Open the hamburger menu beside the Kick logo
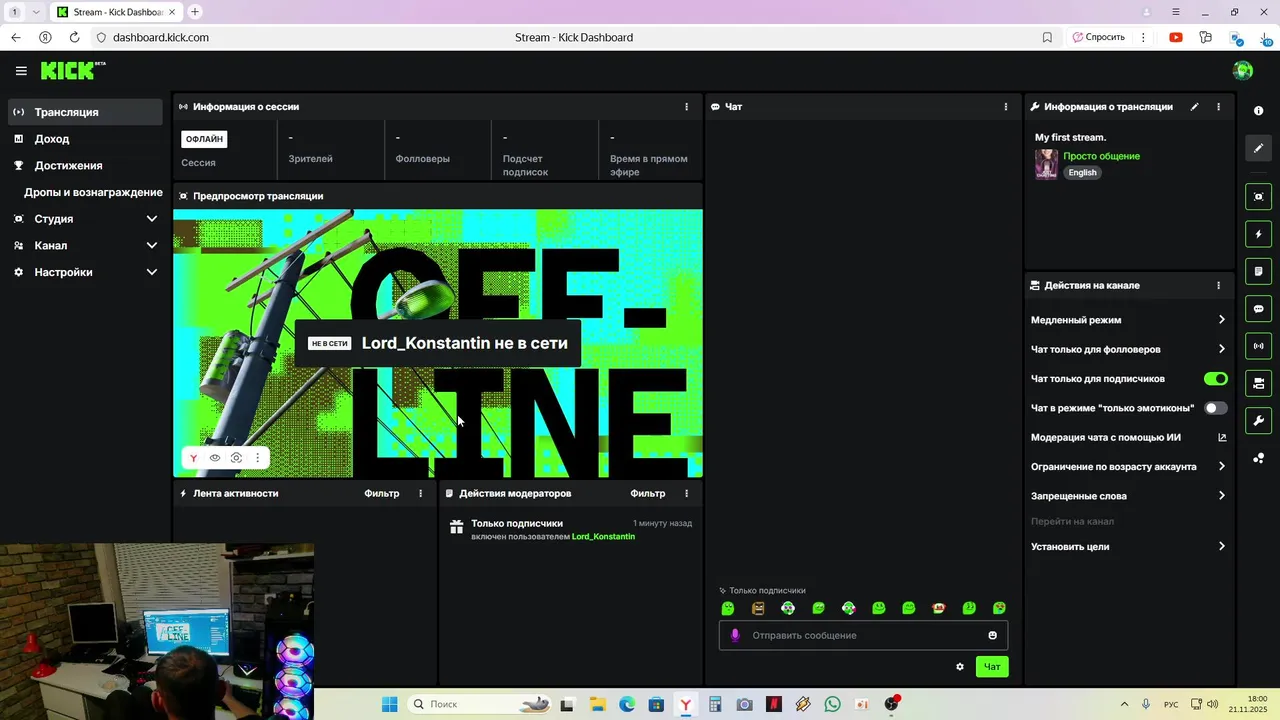Viewport: 1280px width, 720px height. coord(21,71)
